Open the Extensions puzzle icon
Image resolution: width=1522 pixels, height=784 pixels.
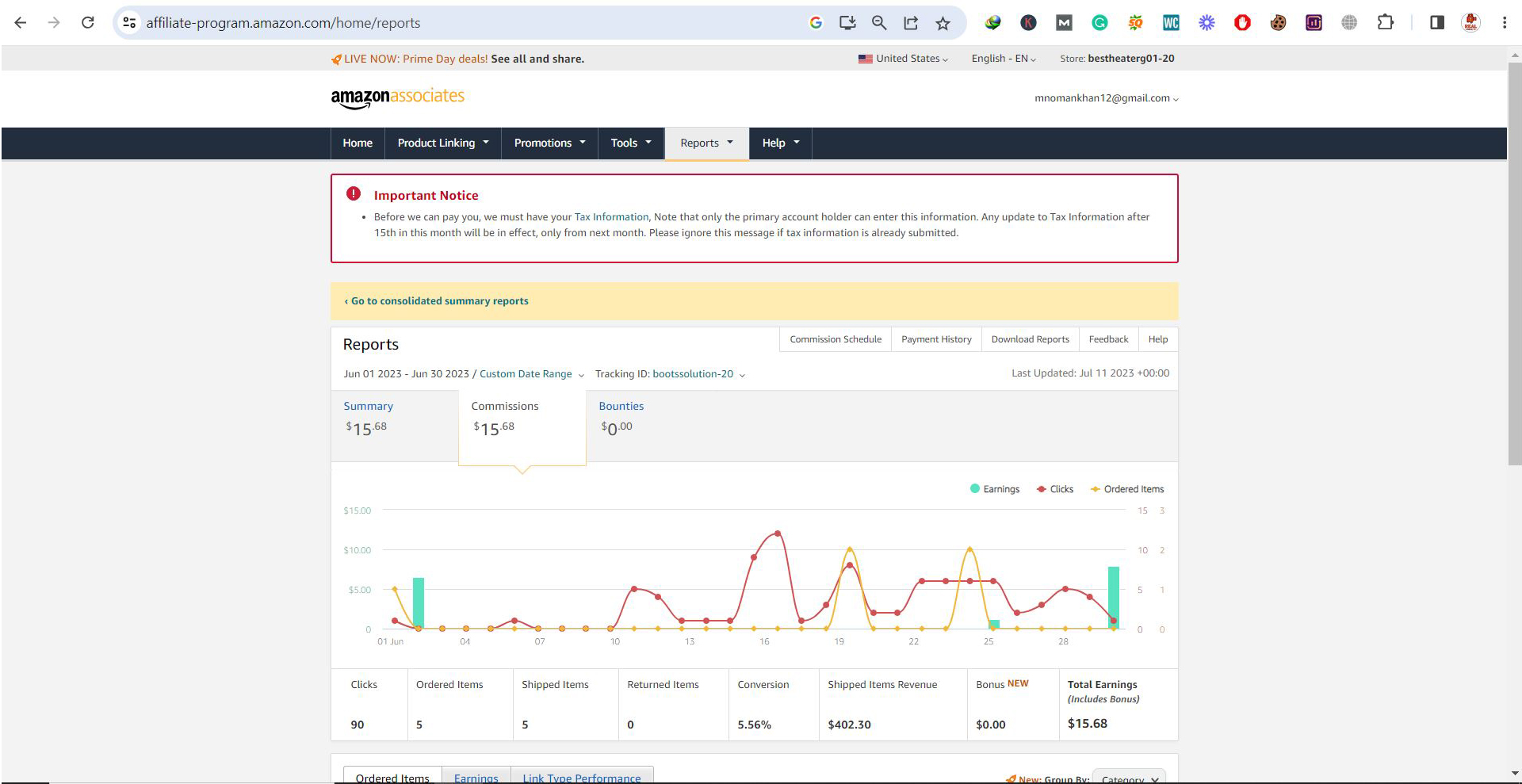[x=1385, y=23]
